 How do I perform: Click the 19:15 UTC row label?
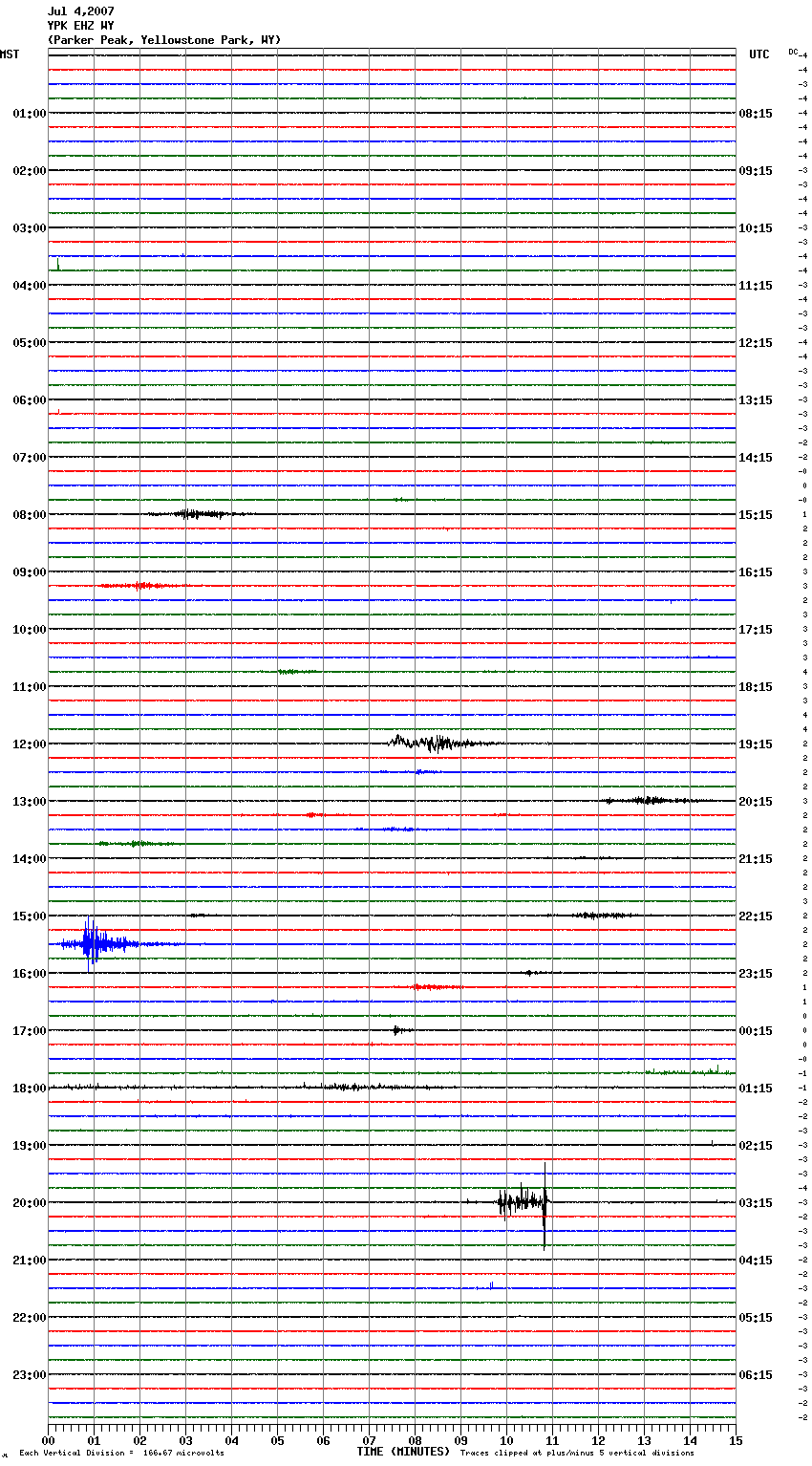pyautogui.click(x=756, y=744)
